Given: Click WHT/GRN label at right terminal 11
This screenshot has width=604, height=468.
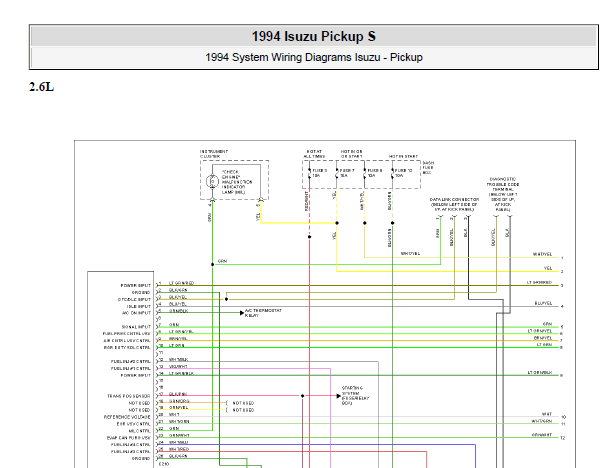Looking at the screenshot, I should (x=542, y=421).
